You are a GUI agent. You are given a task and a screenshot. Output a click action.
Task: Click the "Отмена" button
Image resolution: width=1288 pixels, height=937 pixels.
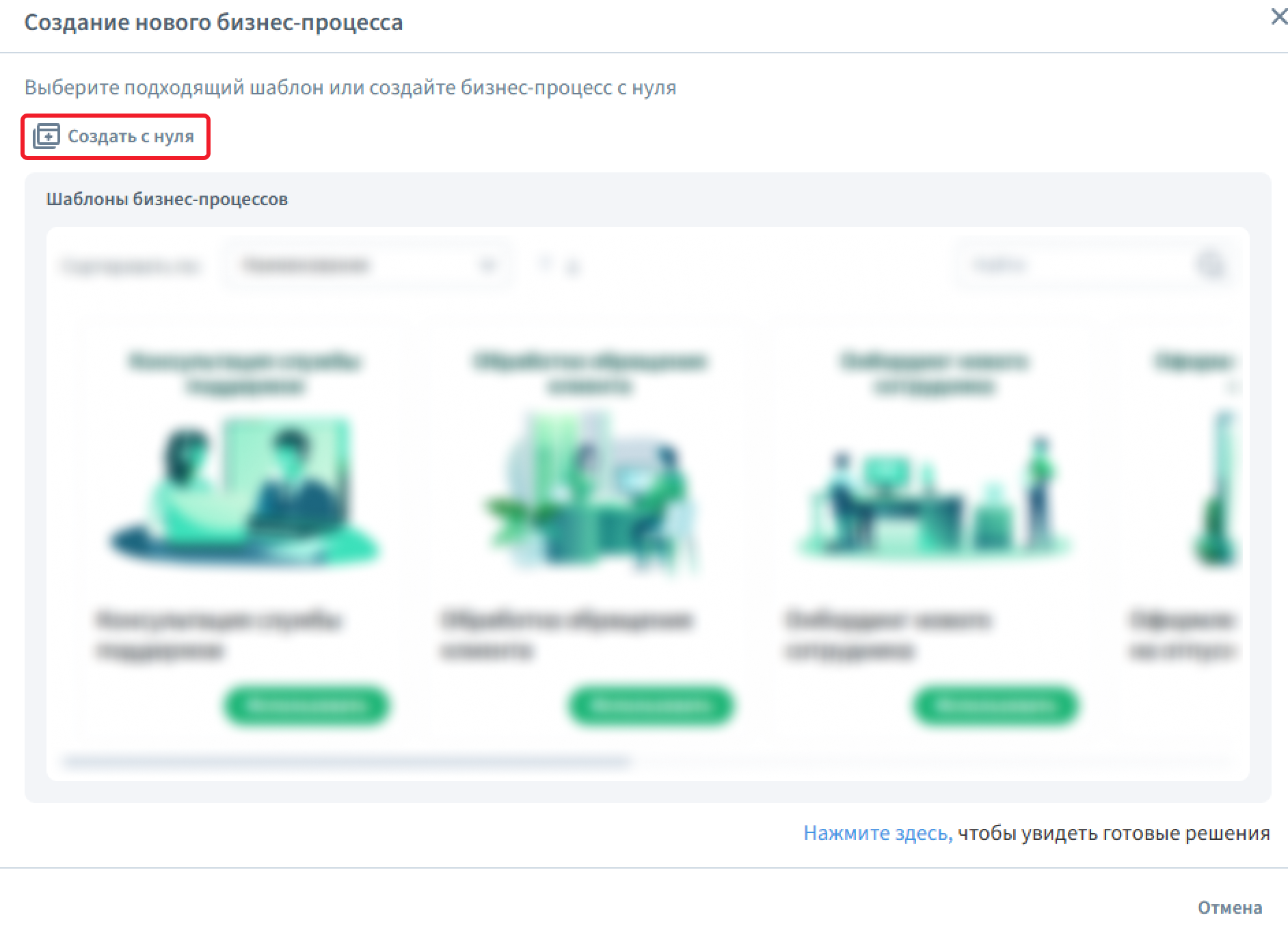[x=1229, y=908]
